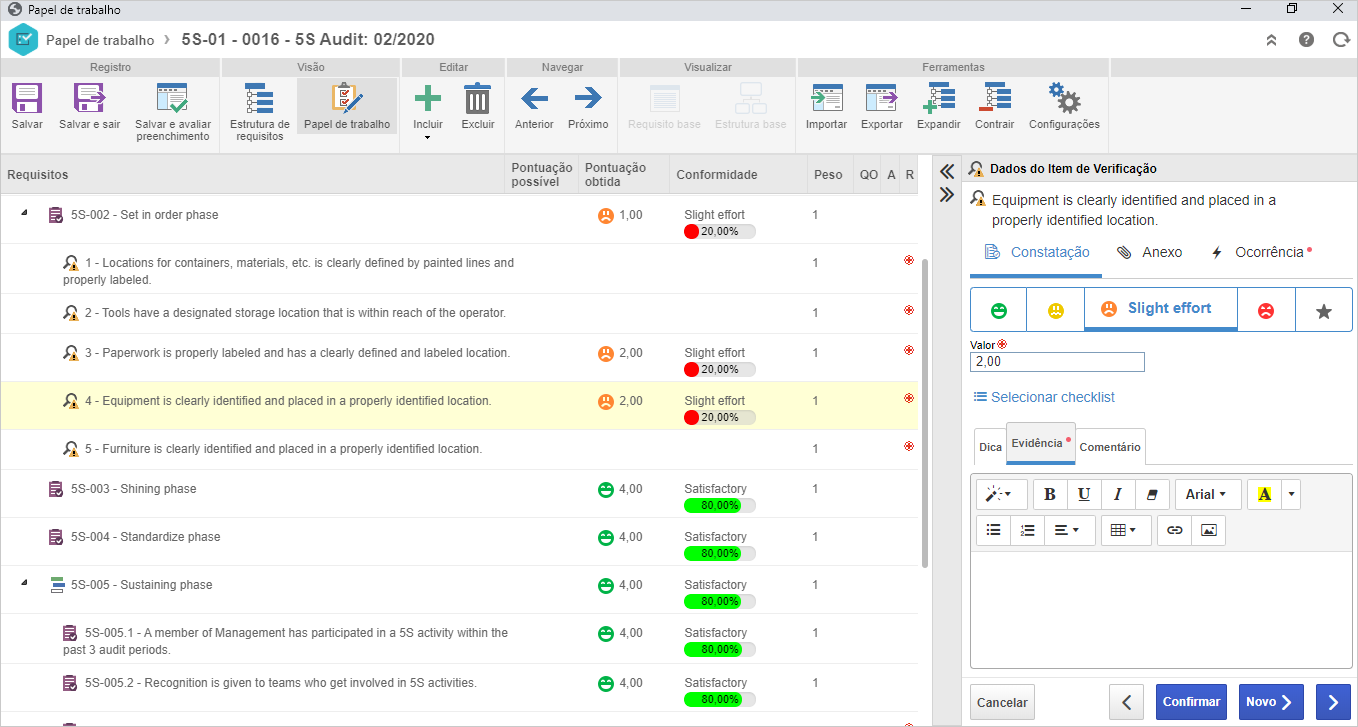This screenshot has height=727, width=1358.
Task: Select the star rating option
Action: (x=1324, y=310)
